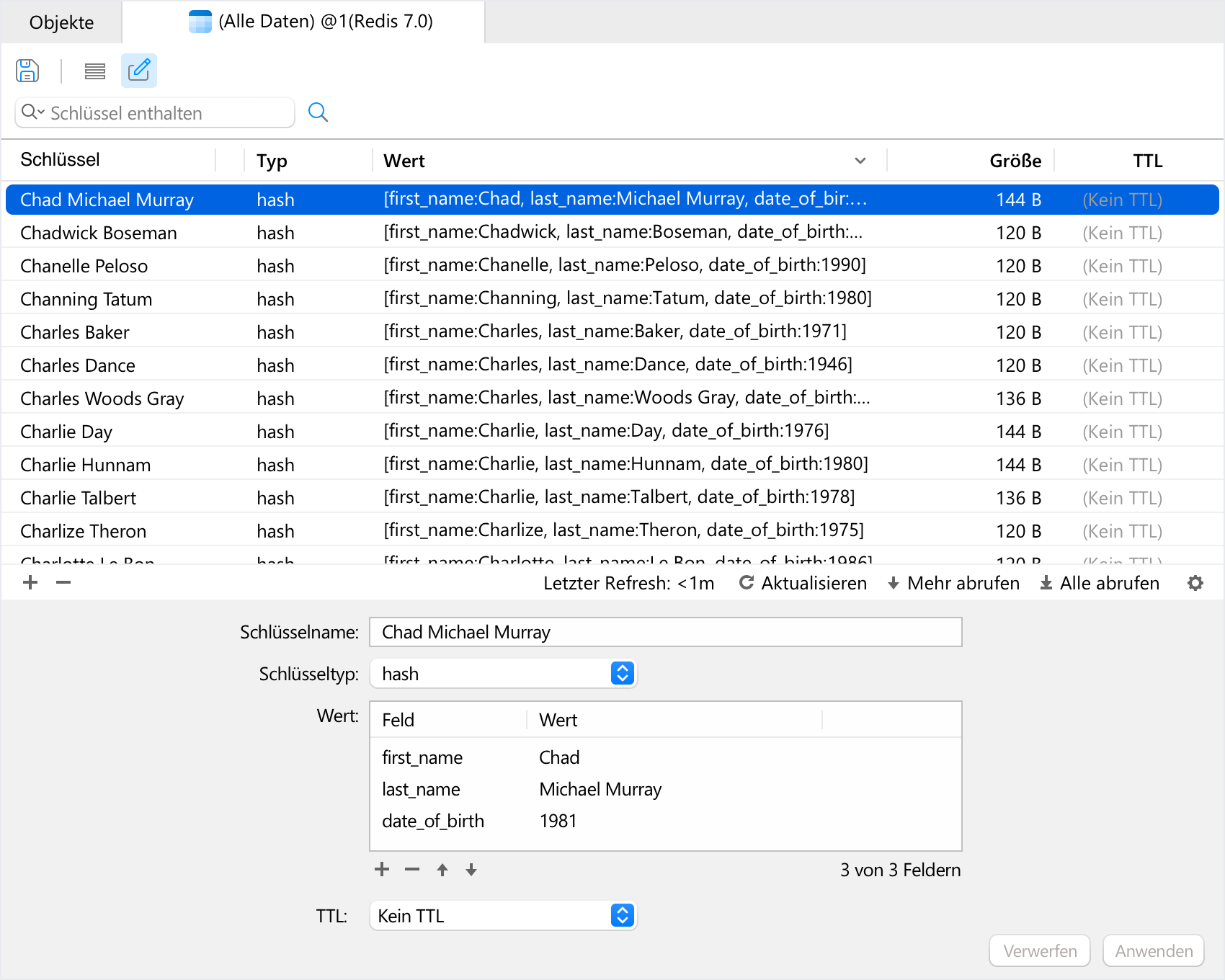
Task: Click the date_of_birth field row
Action: click(x=666, y=821)
